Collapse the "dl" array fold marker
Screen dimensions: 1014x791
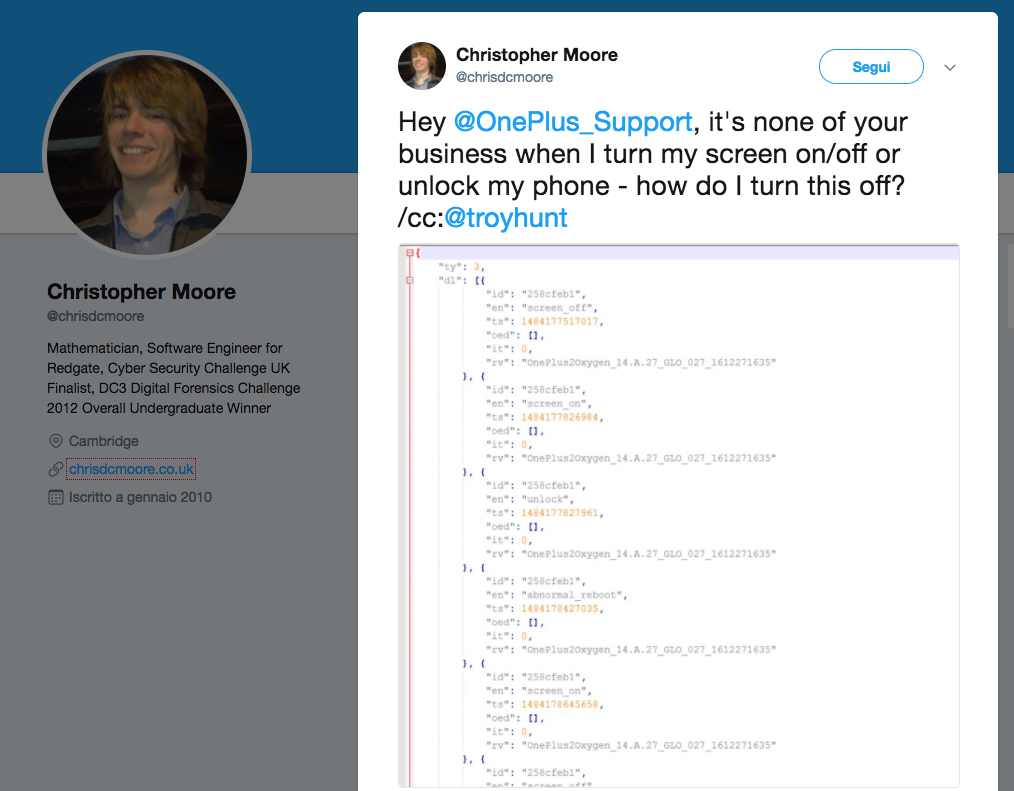click(409, 281)
